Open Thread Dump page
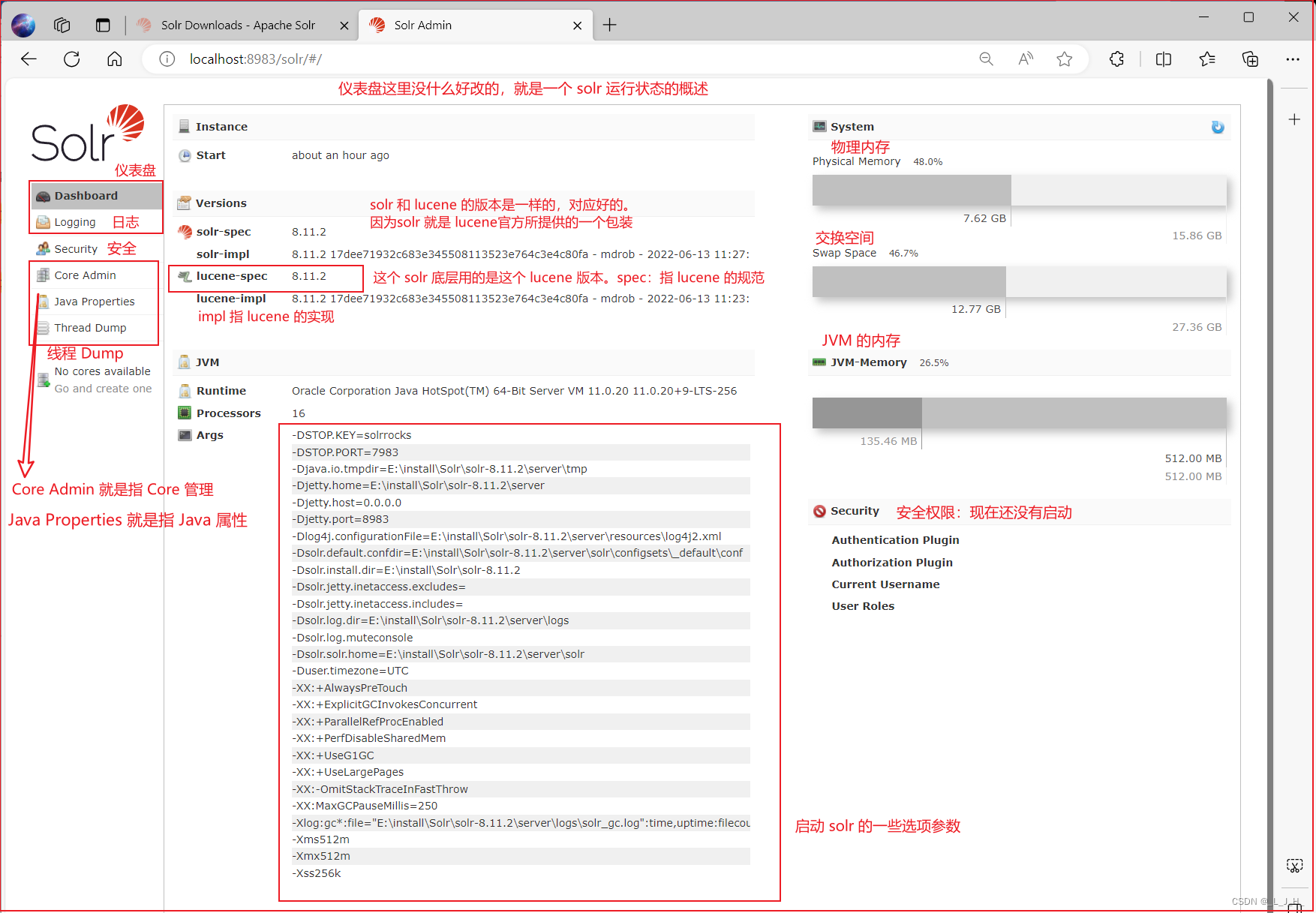 click(90, 328)
